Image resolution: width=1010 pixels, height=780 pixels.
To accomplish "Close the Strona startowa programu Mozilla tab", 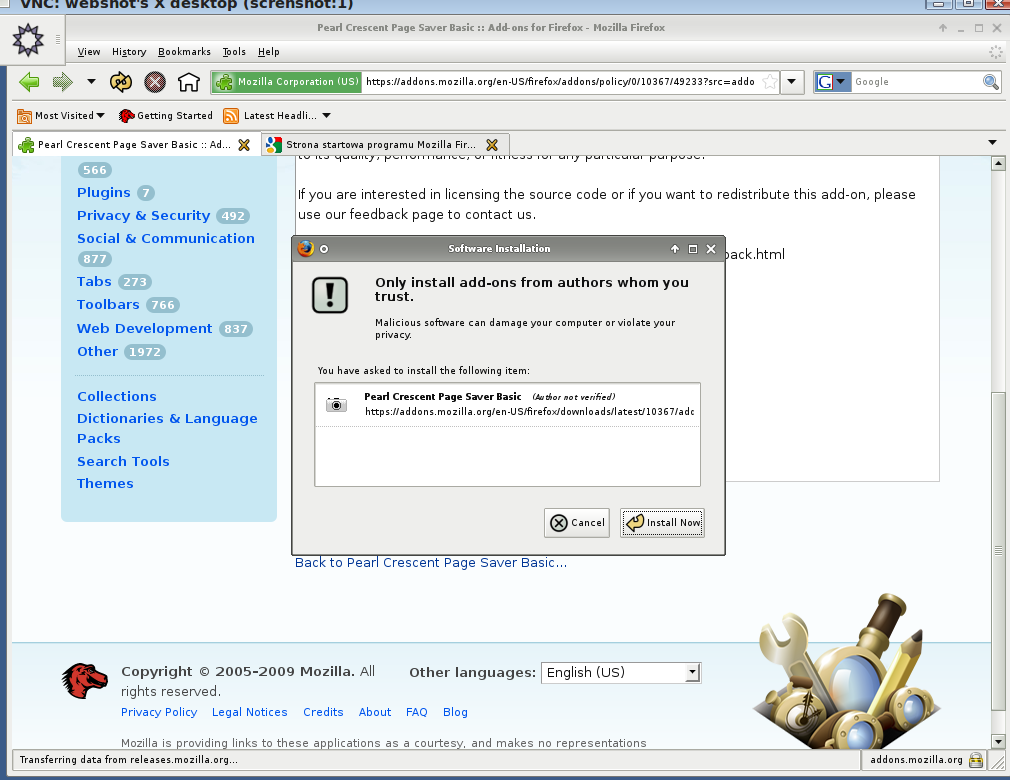I will (x=492, y=145).
